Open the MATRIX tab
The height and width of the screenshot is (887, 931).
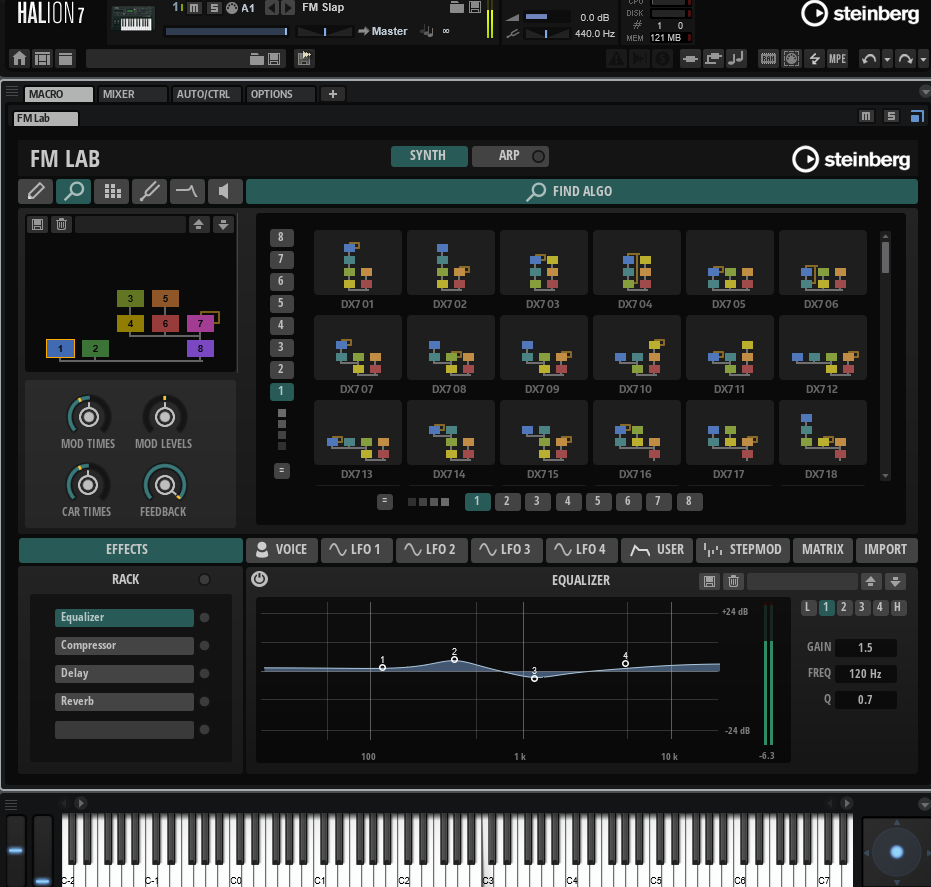(823, 550)
